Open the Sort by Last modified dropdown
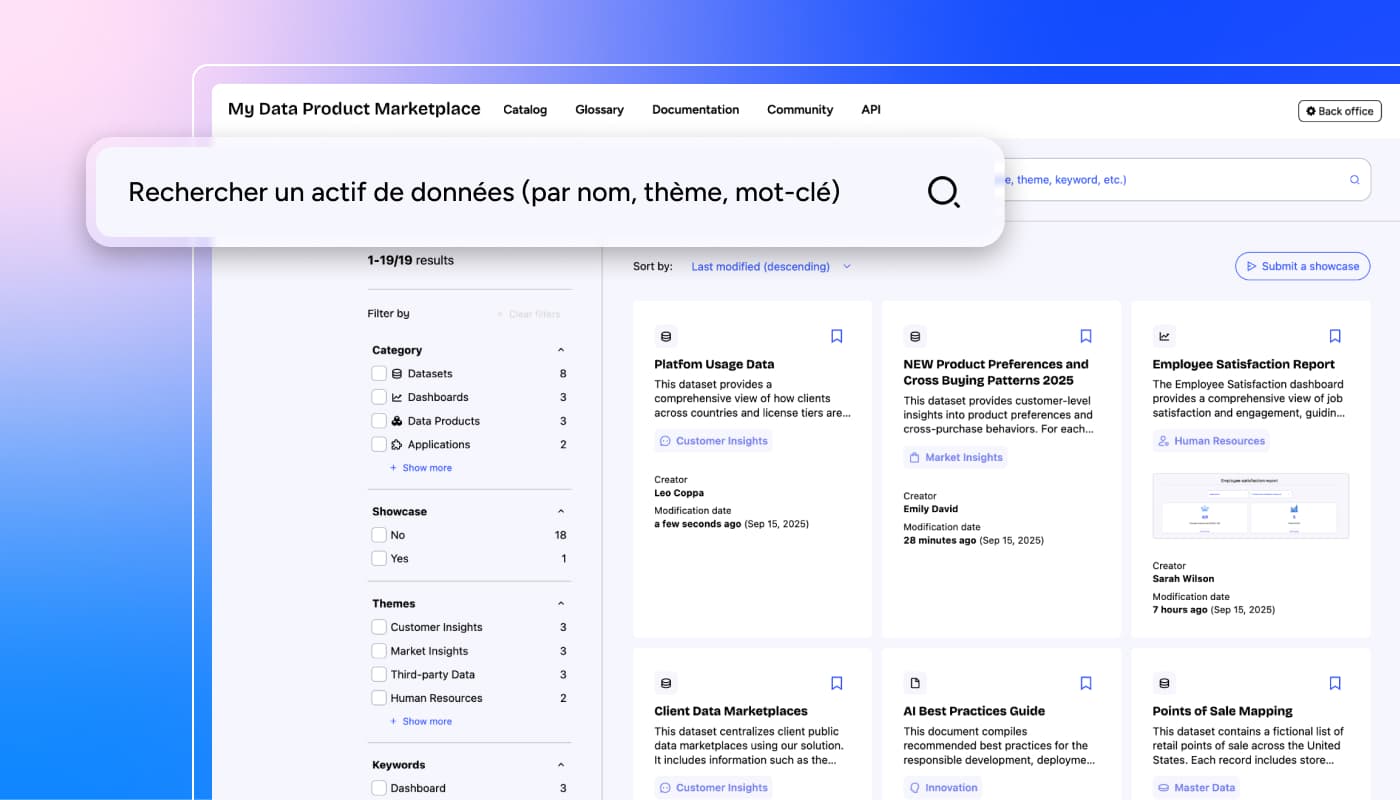 (x=770, y=266)
